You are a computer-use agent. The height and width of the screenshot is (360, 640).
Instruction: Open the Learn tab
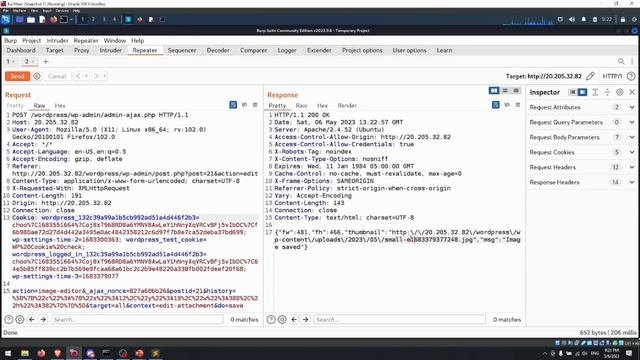[444, 50]
